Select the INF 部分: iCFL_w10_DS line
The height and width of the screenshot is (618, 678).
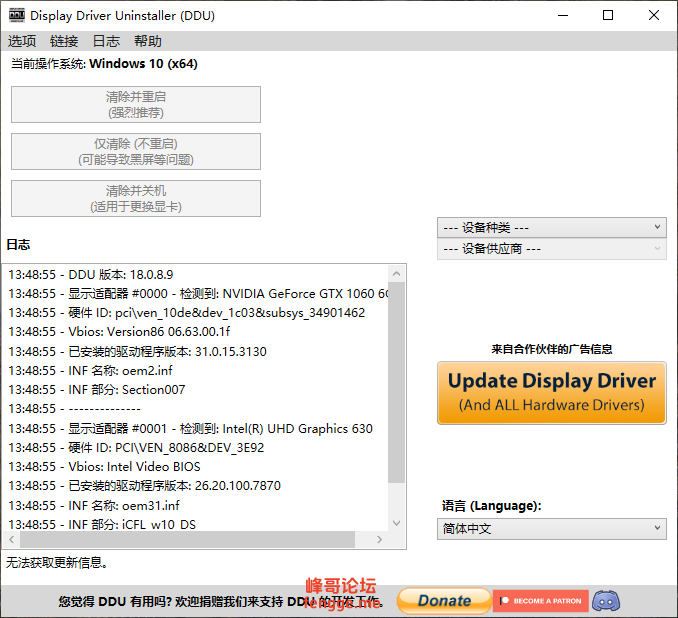(102, 524)
